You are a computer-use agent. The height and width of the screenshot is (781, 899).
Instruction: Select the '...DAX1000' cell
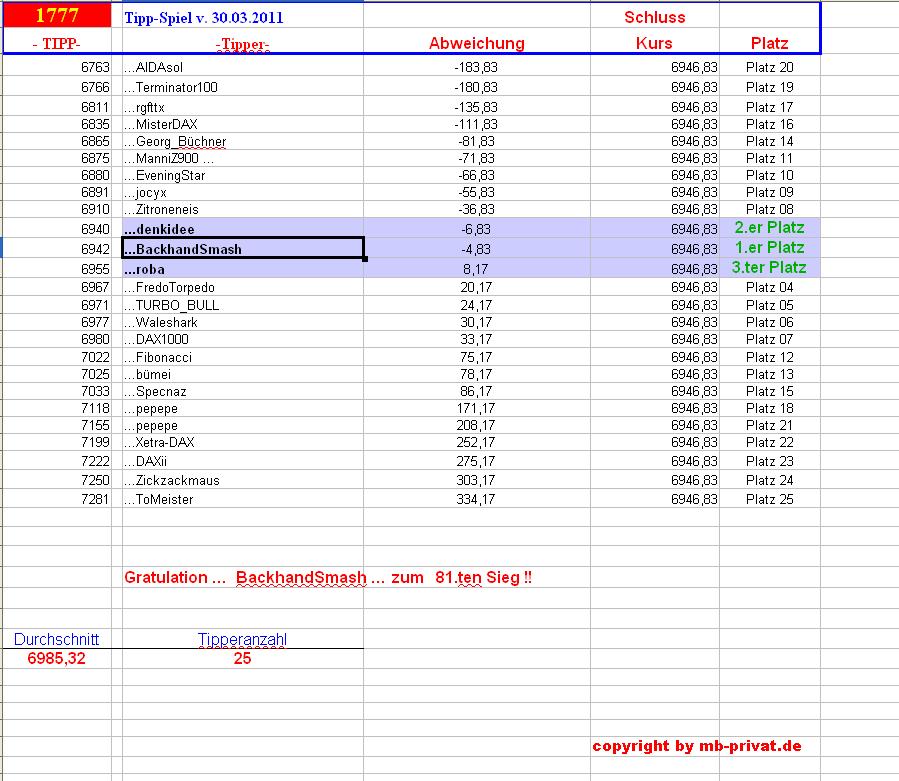pyautogui.click(x=243, y=339)
